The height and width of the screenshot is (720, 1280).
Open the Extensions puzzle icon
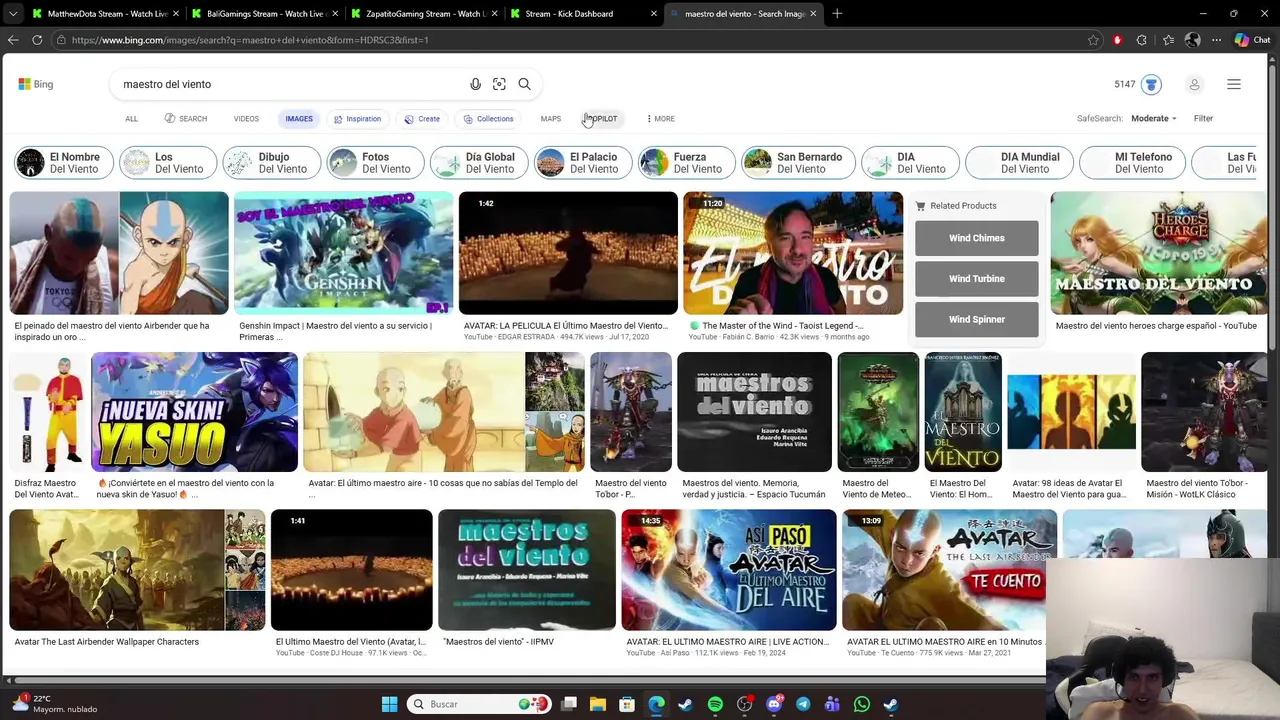click(1141, 40)
